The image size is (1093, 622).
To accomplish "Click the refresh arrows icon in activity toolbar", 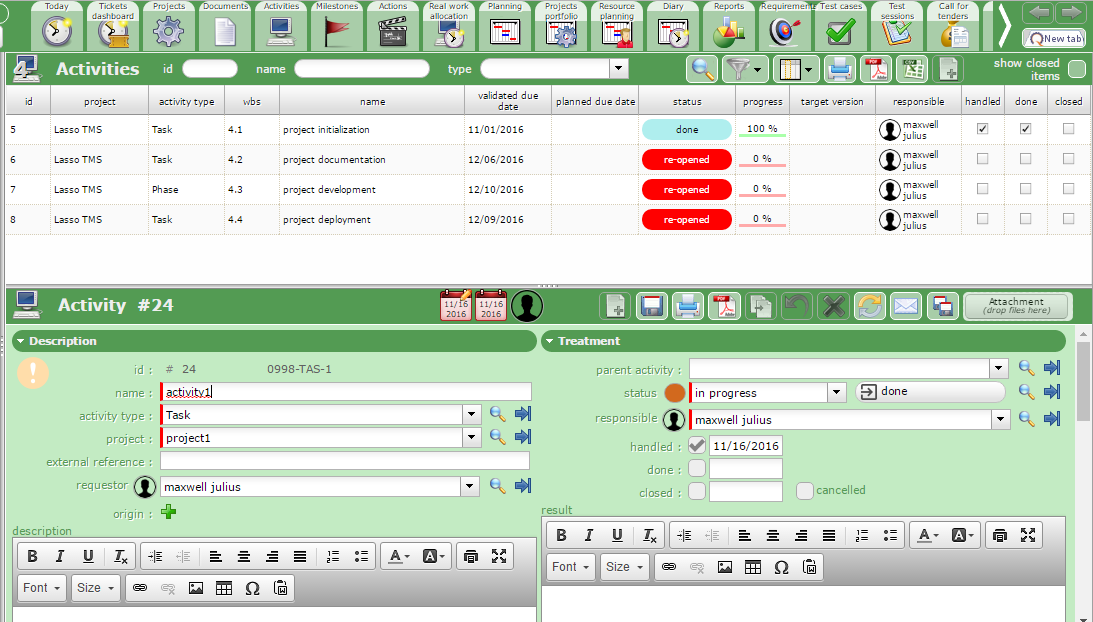I will click(x=869, y=306).
